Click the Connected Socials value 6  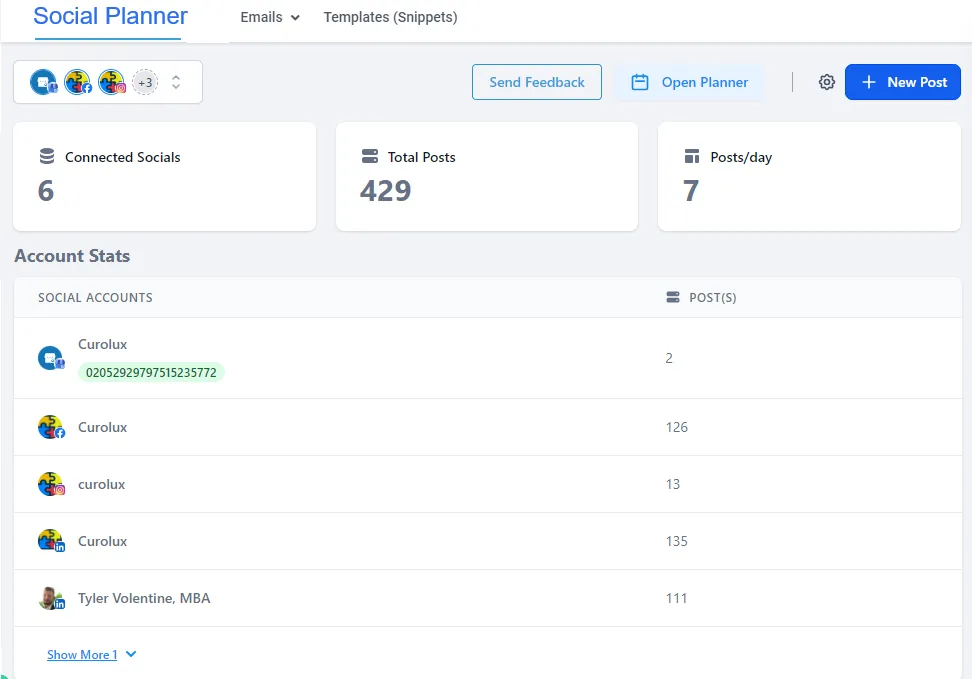tap(46, 191)
